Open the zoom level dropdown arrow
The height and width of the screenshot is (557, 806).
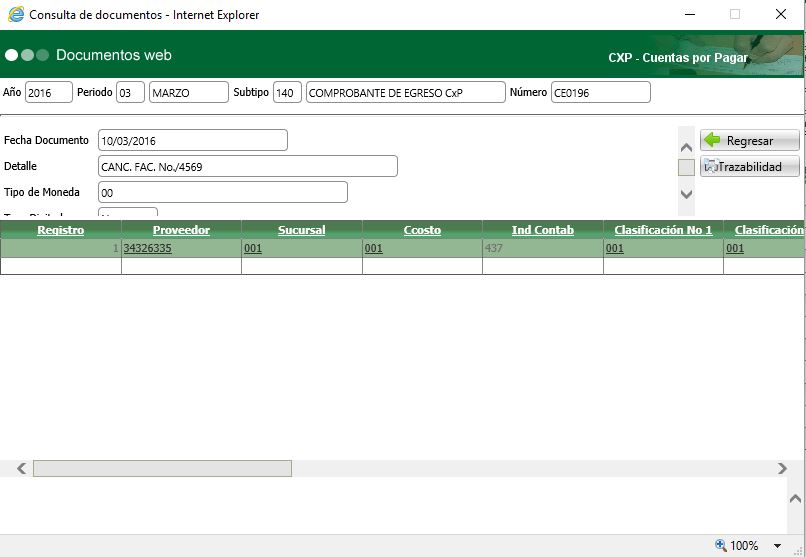point(778,546)
